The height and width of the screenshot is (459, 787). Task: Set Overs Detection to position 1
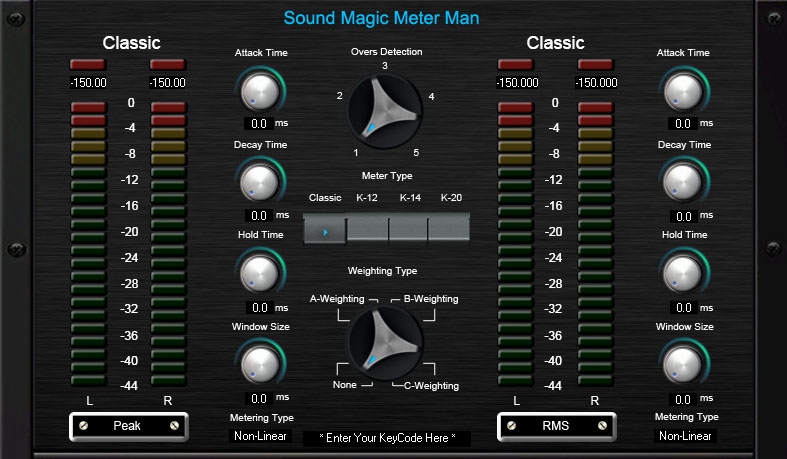[x=356, y=152]
